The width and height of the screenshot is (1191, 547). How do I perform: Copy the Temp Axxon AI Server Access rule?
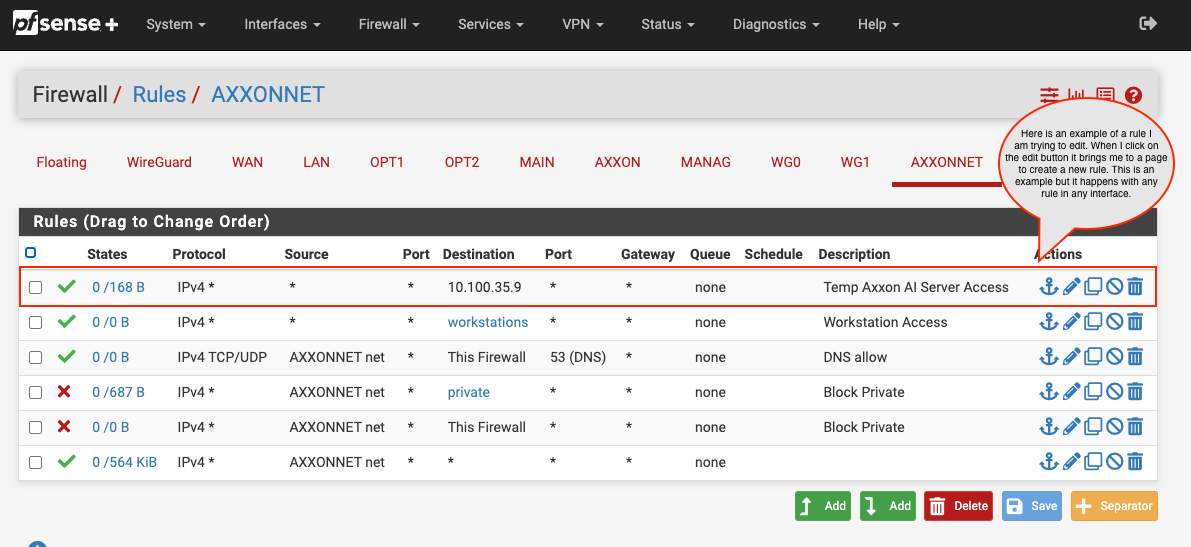point(1092,287)
